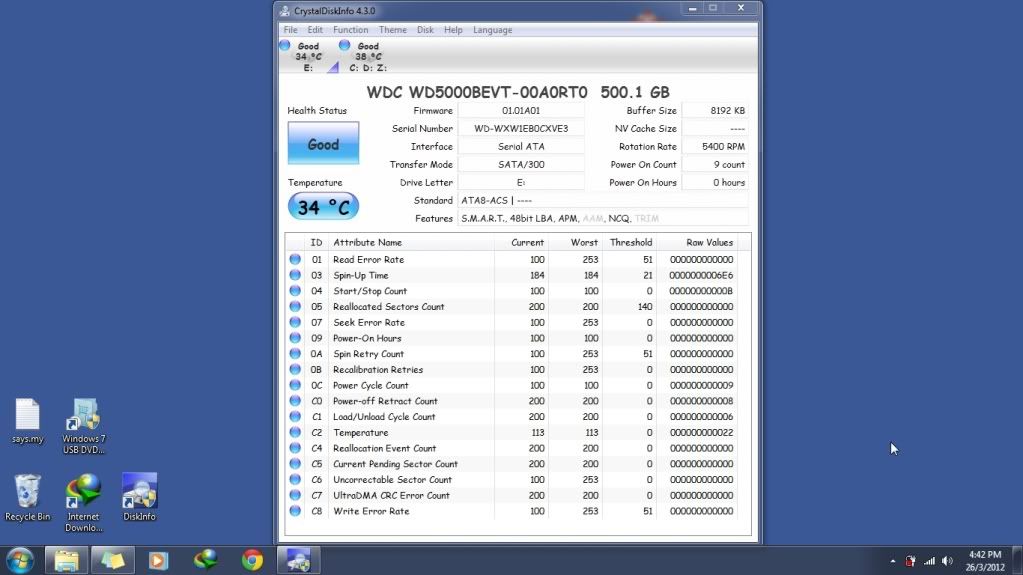The image size is (1023, 575).
Task: Click the Serial Number field
Action: (521, 129)
